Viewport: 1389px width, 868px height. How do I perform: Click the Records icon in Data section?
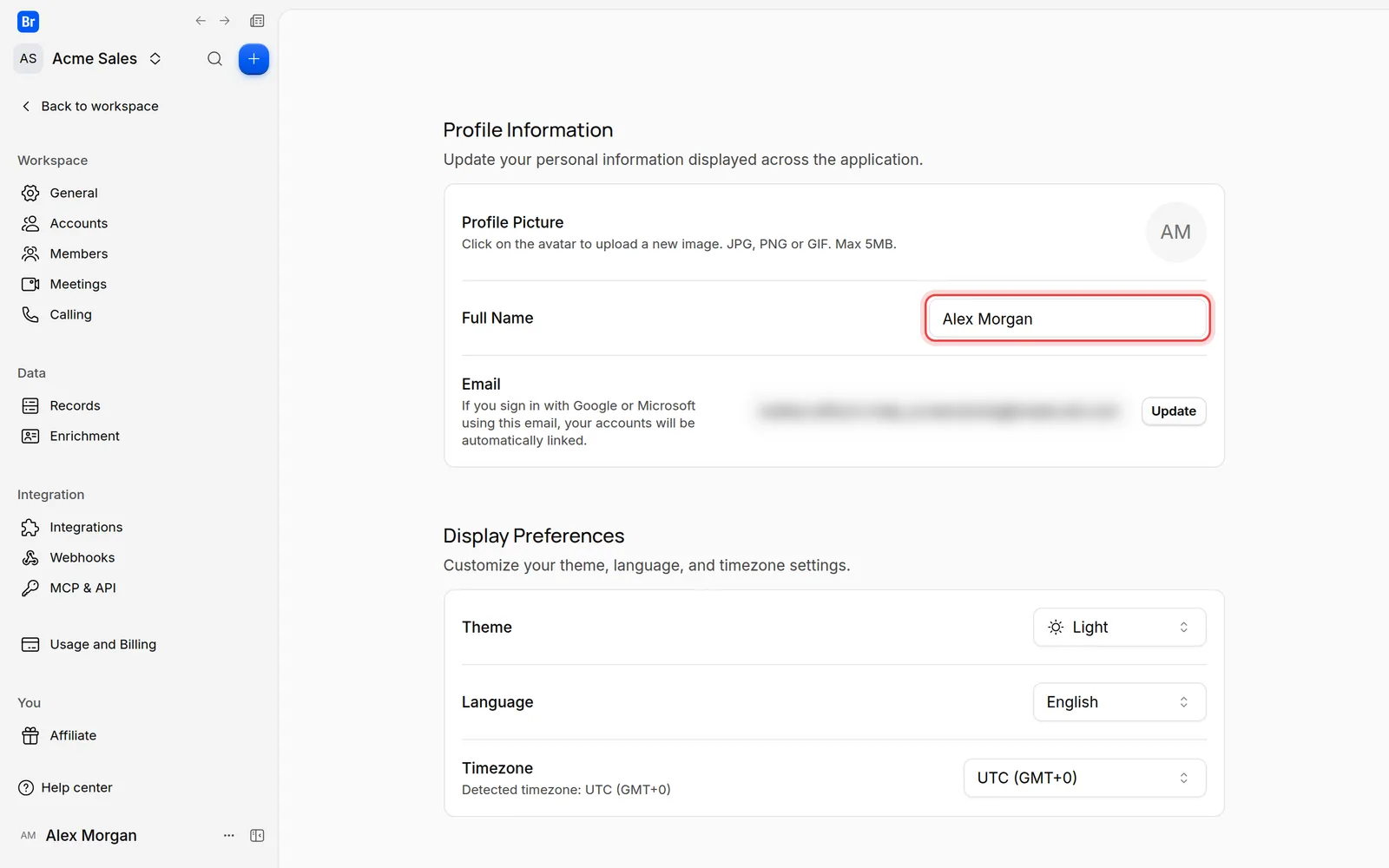(30, 405)
